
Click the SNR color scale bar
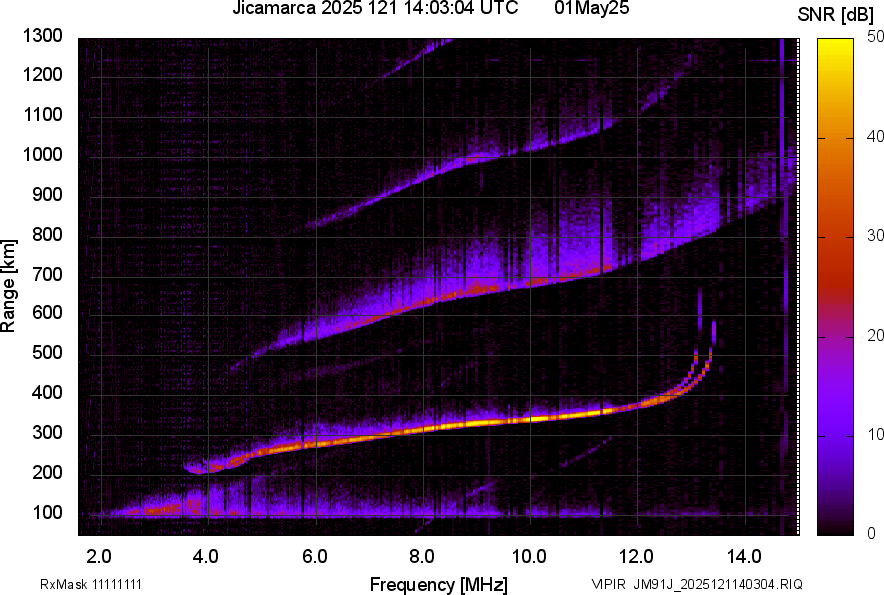tap(835, 287)
